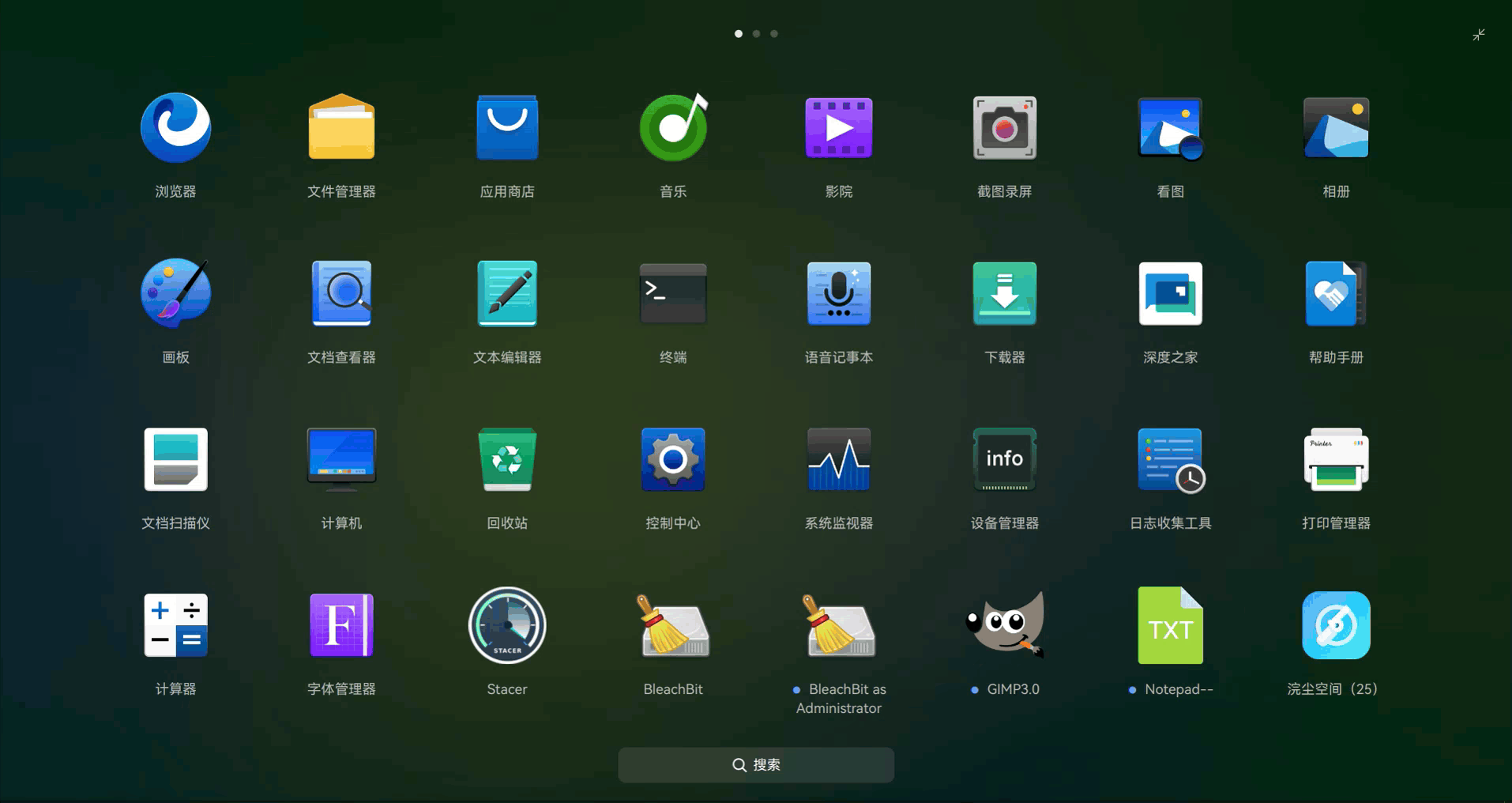Open the 影院 movie player

839,127
